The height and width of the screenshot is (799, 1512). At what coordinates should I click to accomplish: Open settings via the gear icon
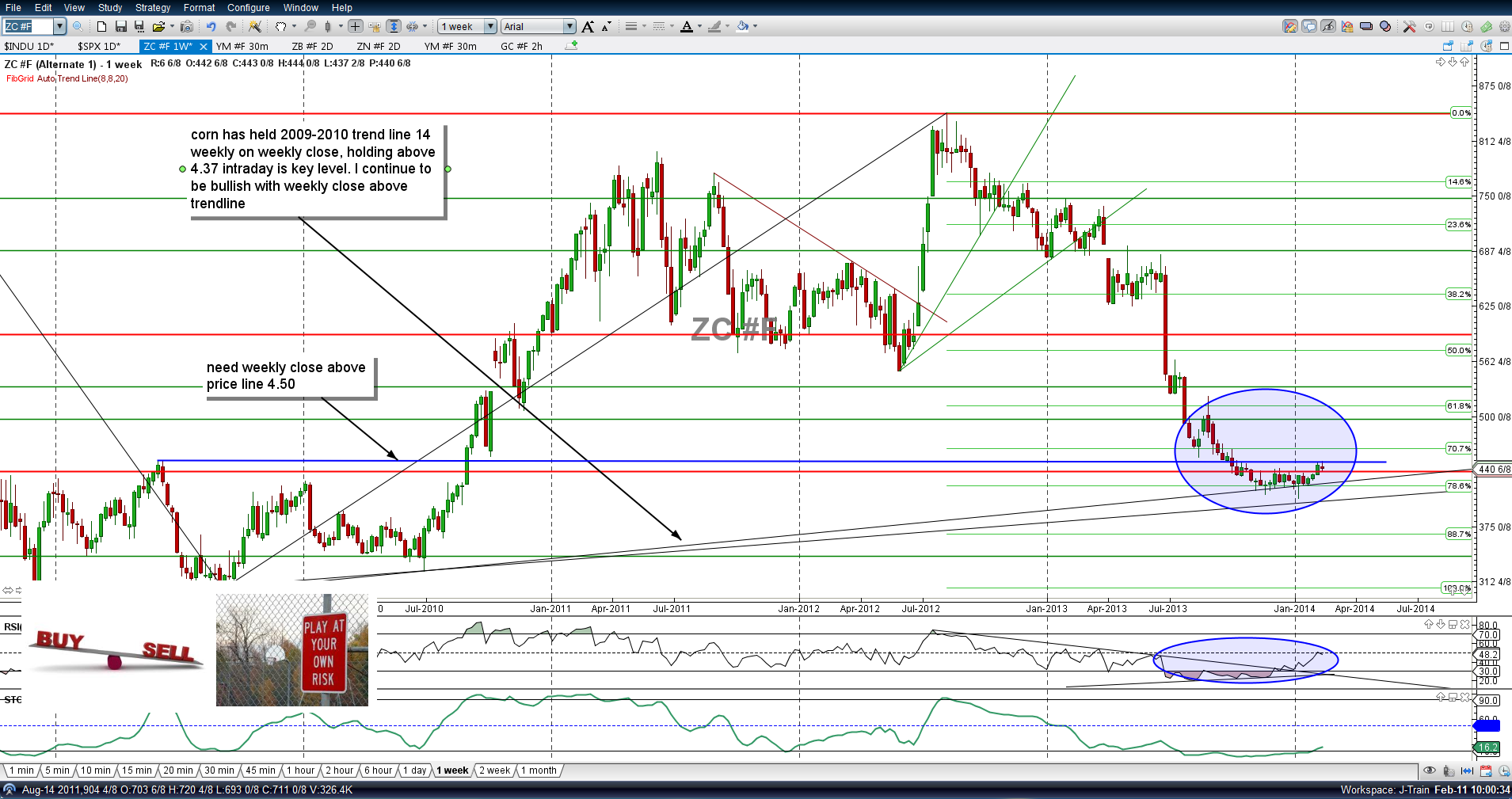coord(1504,26)
